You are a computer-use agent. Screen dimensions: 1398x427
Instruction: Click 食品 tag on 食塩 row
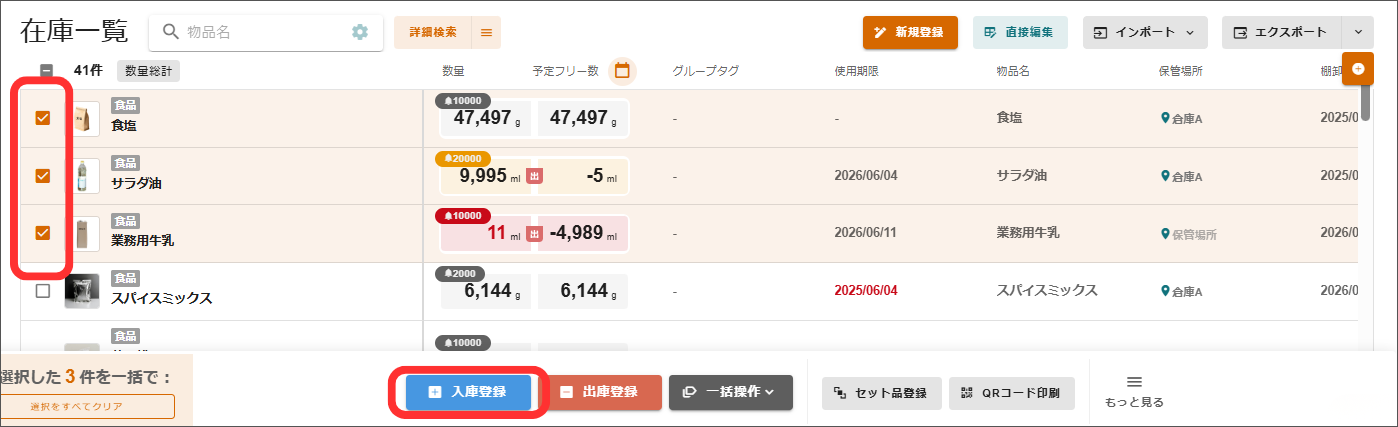(x=125, y=105)
